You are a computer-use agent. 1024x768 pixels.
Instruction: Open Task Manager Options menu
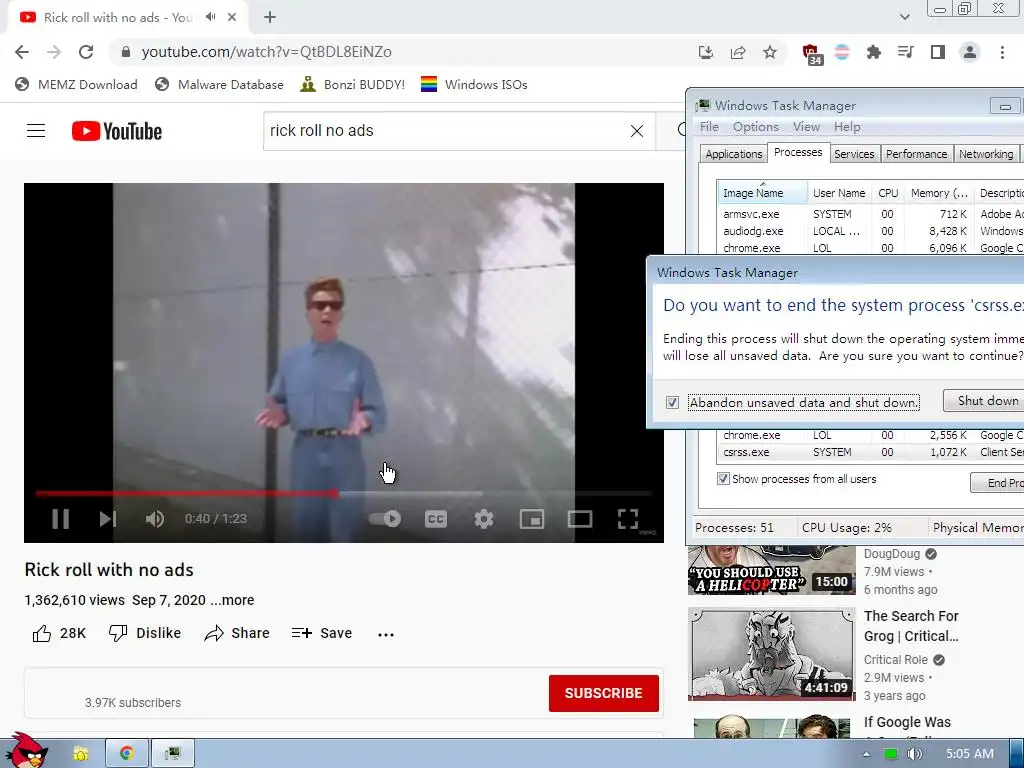[756, 127]
